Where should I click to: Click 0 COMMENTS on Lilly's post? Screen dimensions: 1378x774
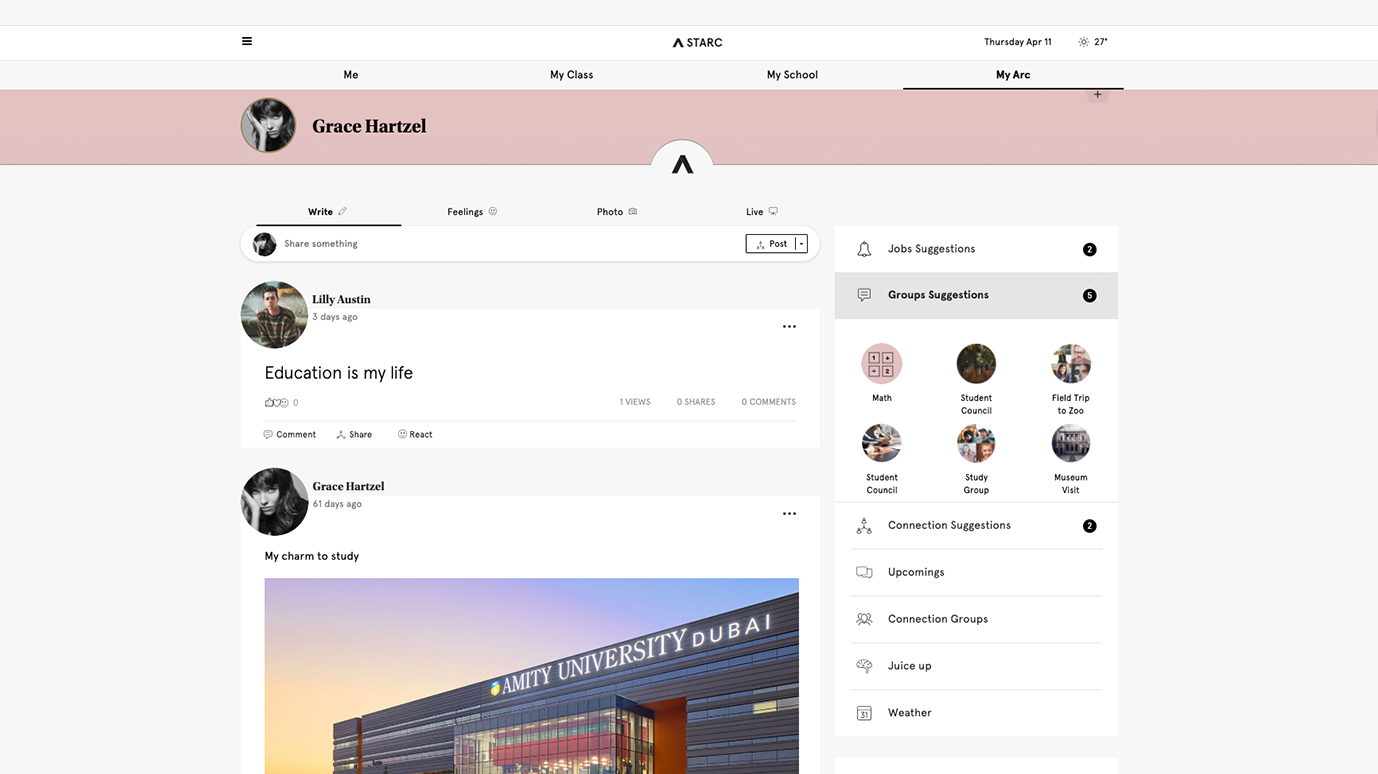(769, 402)
